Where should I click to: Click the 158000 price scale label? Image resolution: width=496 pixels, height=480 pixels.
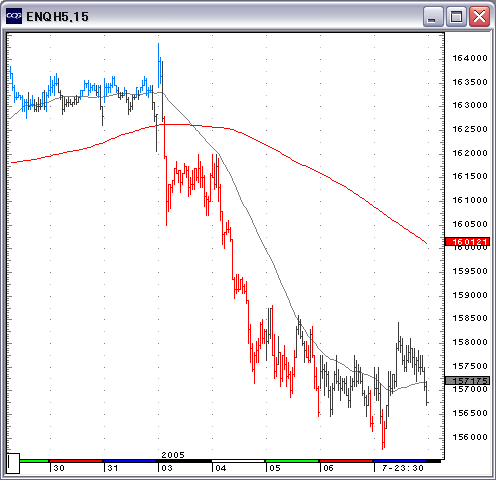[470, 342]
